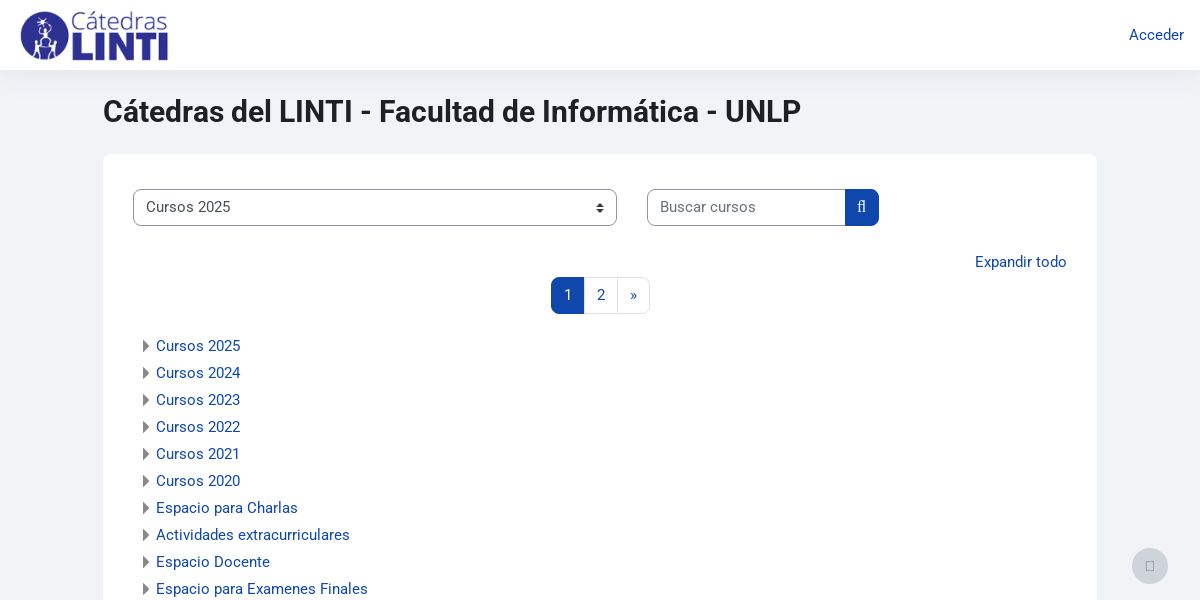Click the Cátedras LINTI logo

click(94, 36)
